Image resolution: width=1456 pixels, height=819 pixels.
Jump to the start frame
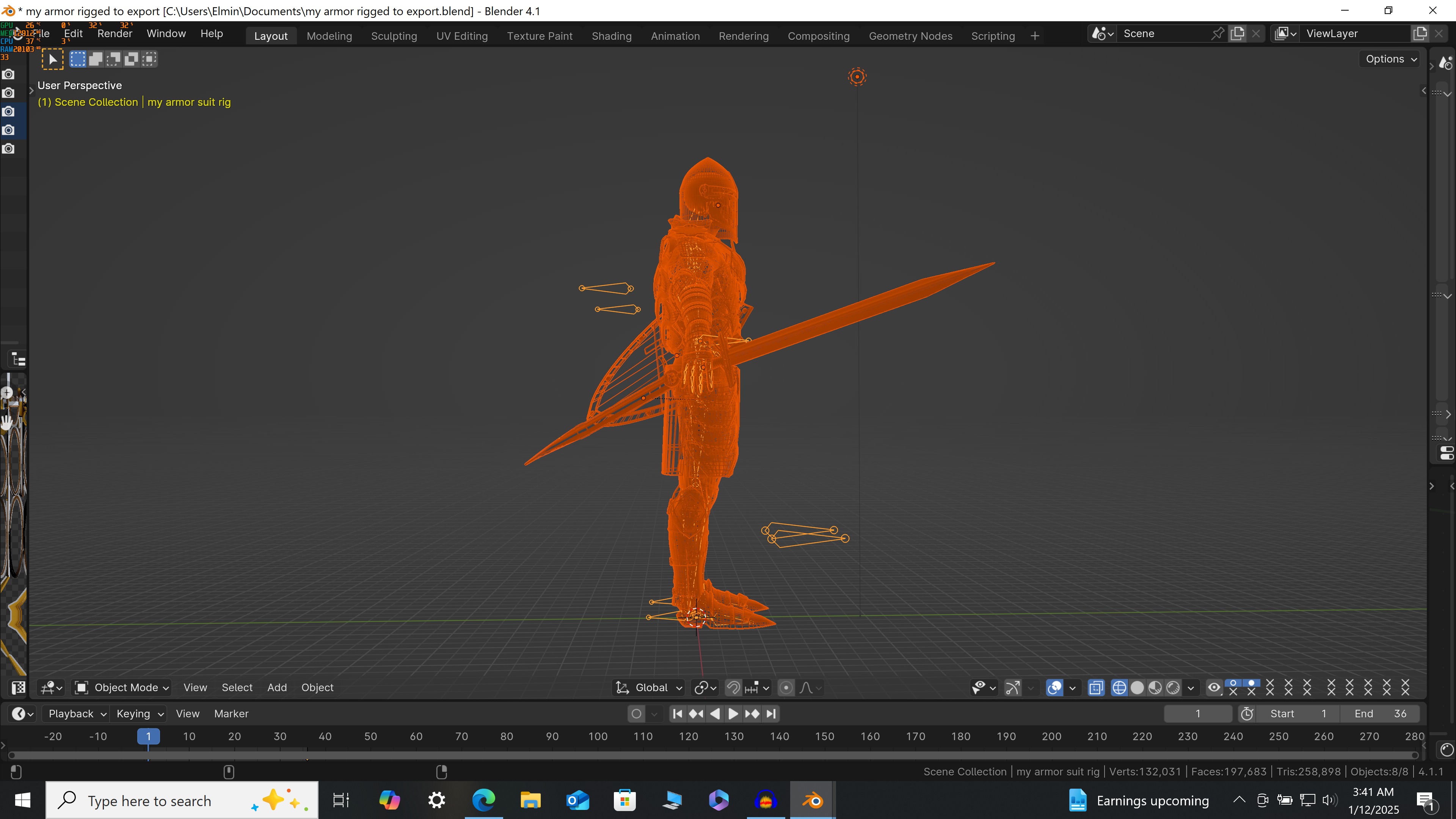678,714
